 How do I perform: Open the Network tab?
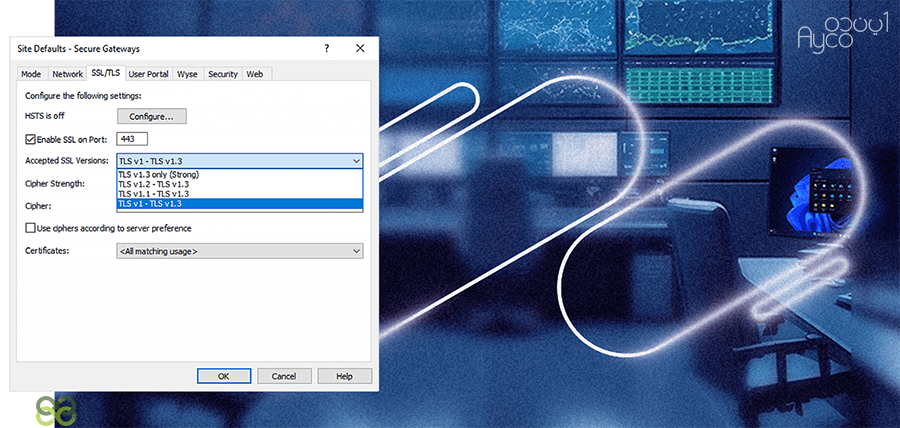click(68, 74)
